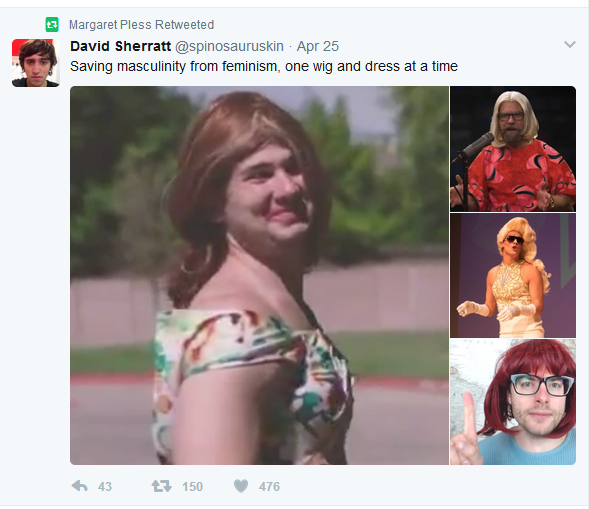Retweet using the retweet arrows icon
Viewport: 589px width, 509px height.
pyautogui.click(x=162, y=486)
